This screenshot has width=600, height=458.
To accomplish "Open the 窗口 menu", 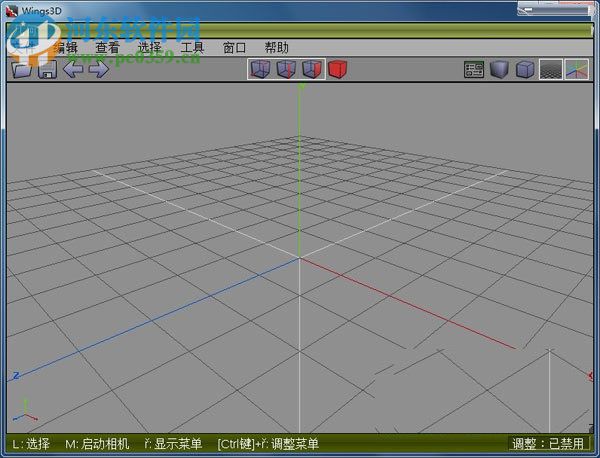I will pos(234,48).
